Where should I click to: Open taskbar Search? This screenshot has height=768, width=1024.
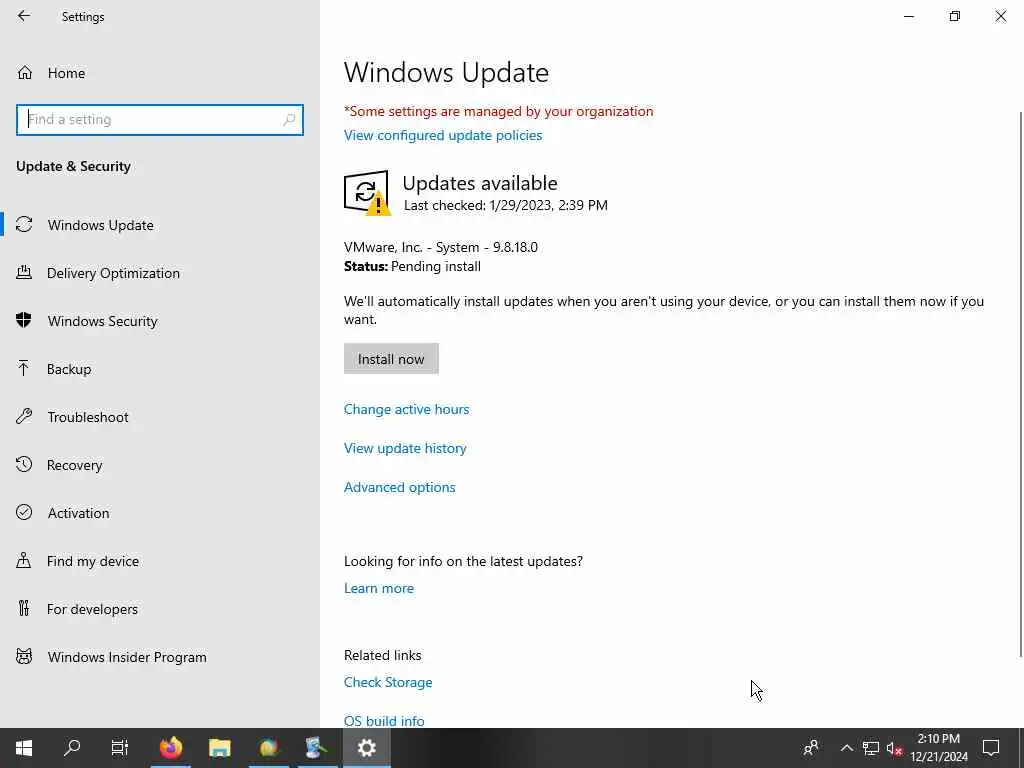coord(72,748)
